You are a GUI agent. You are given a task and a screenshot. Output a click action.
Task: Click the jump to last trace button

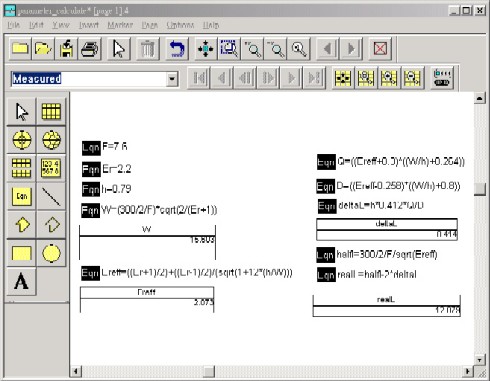[314, 78]
